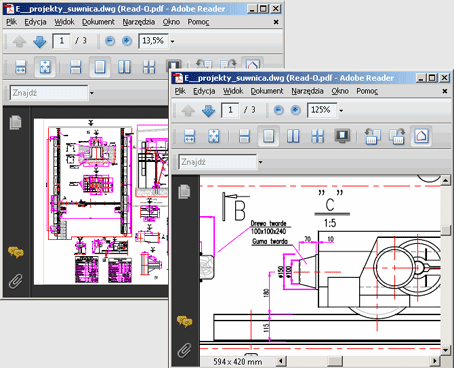Open the Dokument menu in back window
The width and height of the screenshot is (454, 368).
[98, 22]
